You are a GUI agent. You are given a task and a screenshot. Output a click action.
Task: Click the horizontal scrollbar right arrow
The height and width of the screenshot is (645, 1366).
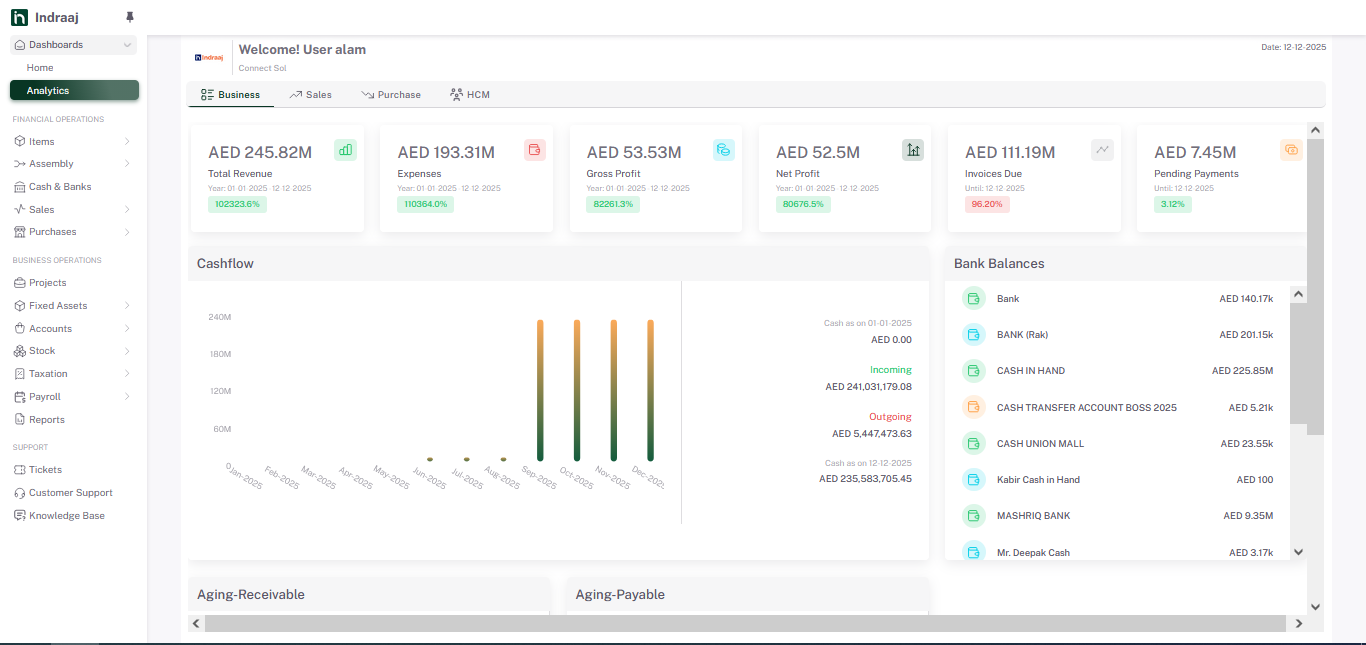tap(1298, 624)
